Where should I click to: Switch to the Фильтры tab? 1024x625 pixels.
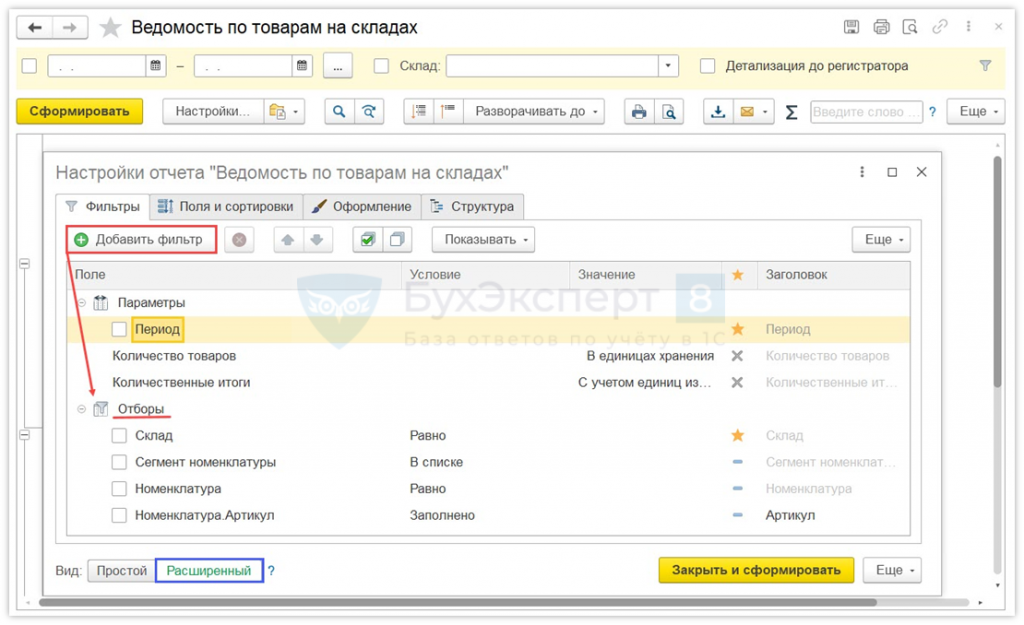point(103,206)
